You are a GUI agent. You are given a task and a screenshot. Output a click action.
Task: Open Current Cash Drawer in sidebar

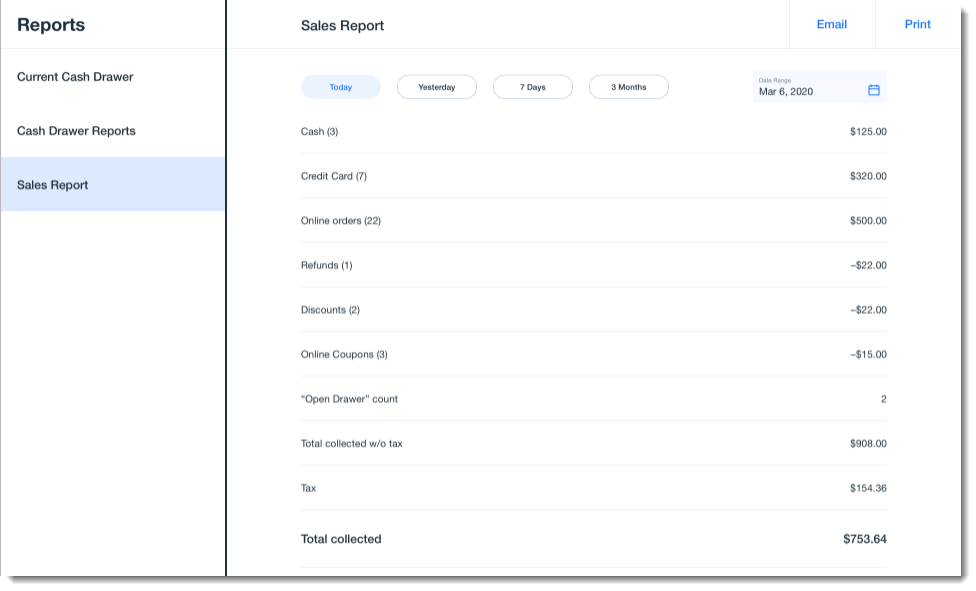[75, 77]
